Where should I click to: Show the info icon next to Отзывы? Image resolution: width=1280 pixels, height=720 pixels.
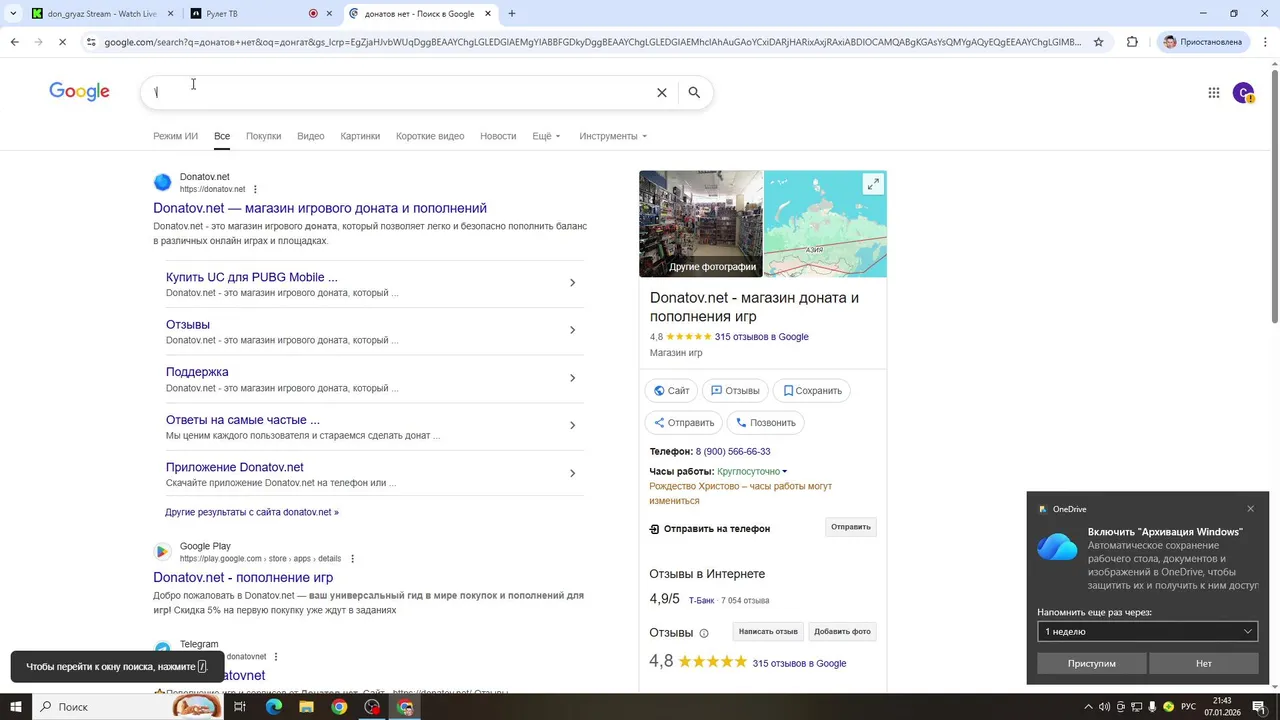point(704,633)
